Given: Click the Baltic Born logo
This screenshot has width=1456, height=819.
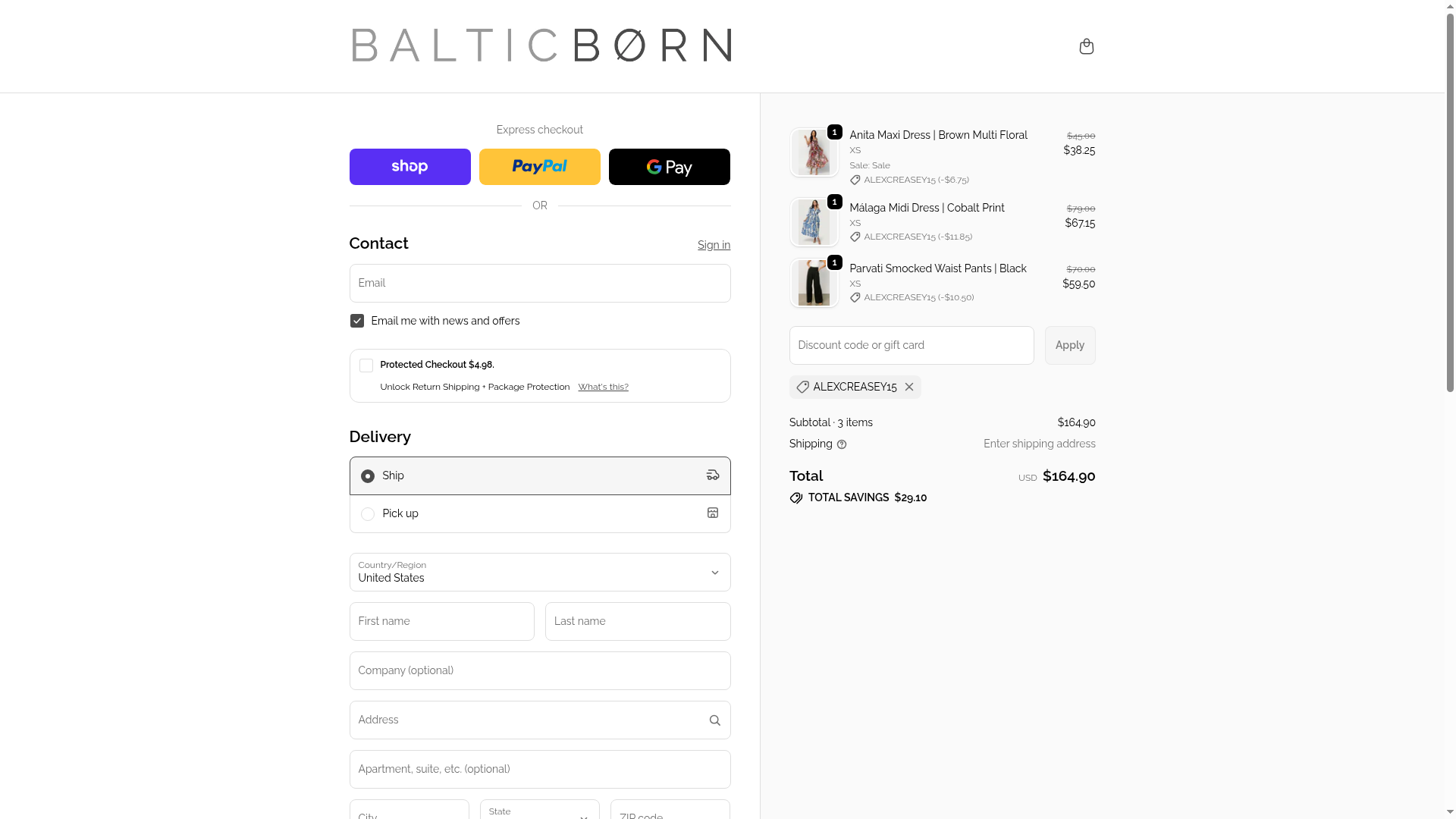Looking at the screenshot, I should point(541,45).
